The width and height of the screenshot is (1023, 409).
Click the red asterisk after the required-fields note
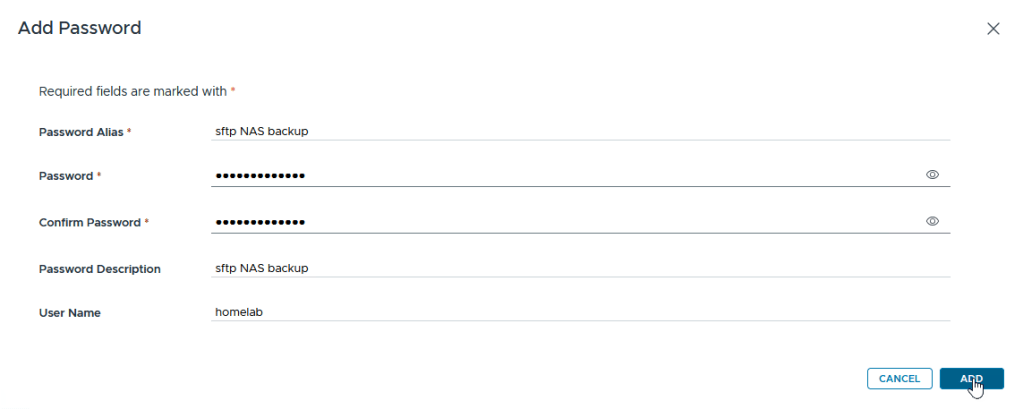coord(233,91)
